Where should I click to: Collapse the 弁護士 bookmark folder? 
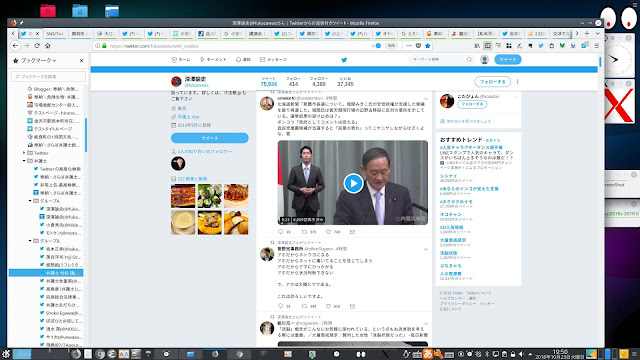(x=24, y=161)
